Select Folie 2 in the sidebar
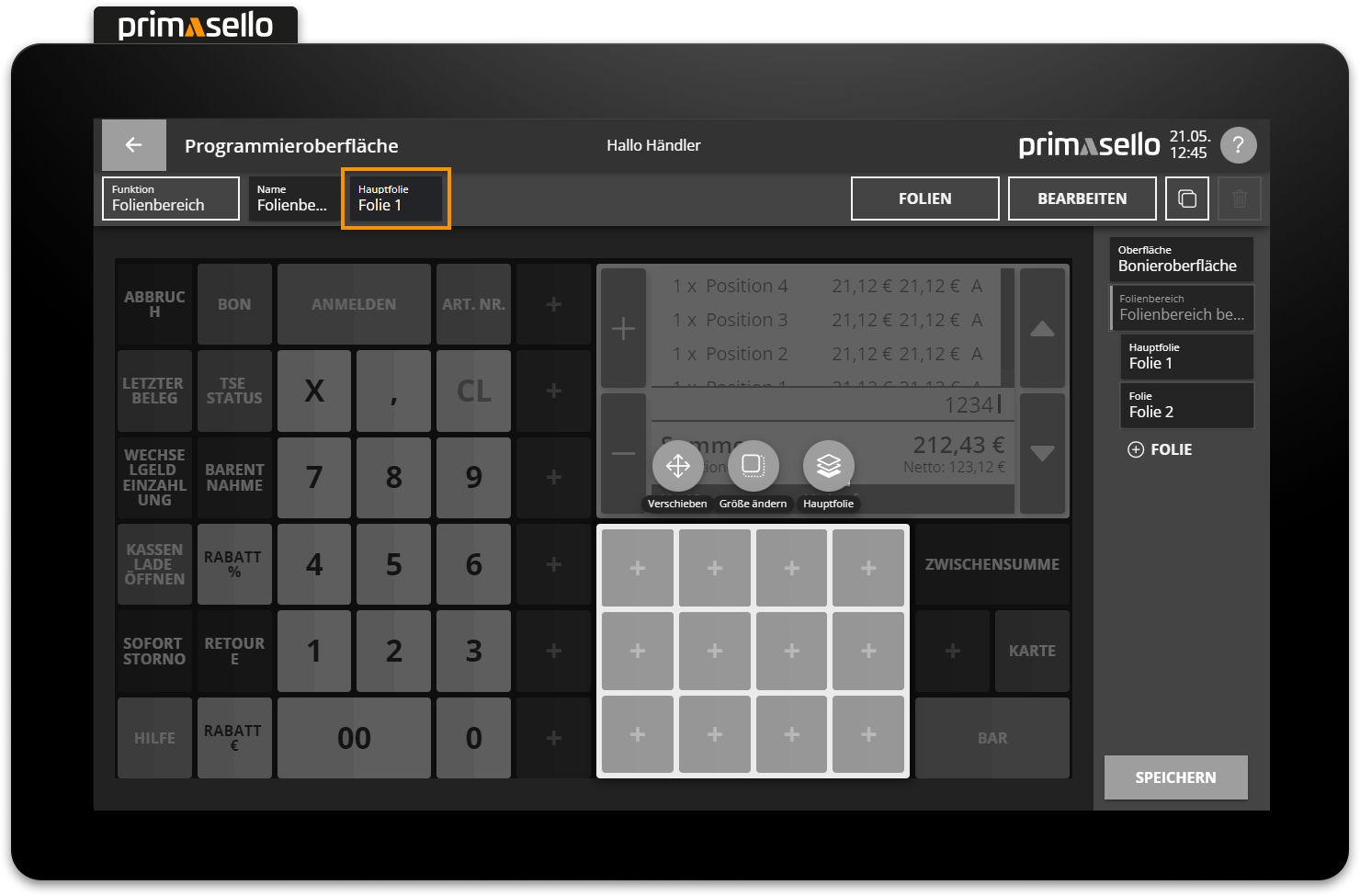The width and height of the screenshot is (1360, 896). point(1186,405)
